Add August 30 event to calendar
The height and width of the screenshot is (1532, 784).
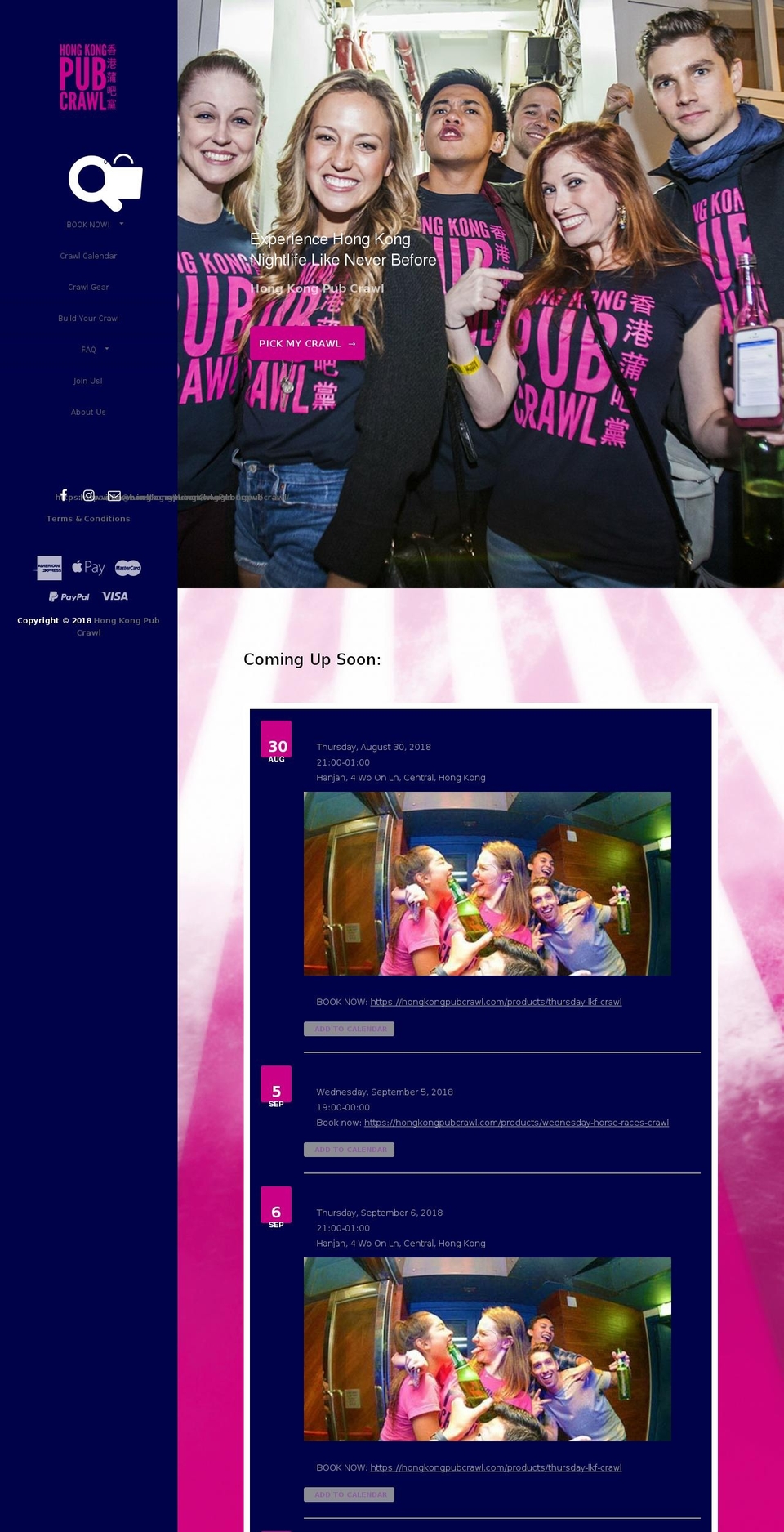[349, 1029]
